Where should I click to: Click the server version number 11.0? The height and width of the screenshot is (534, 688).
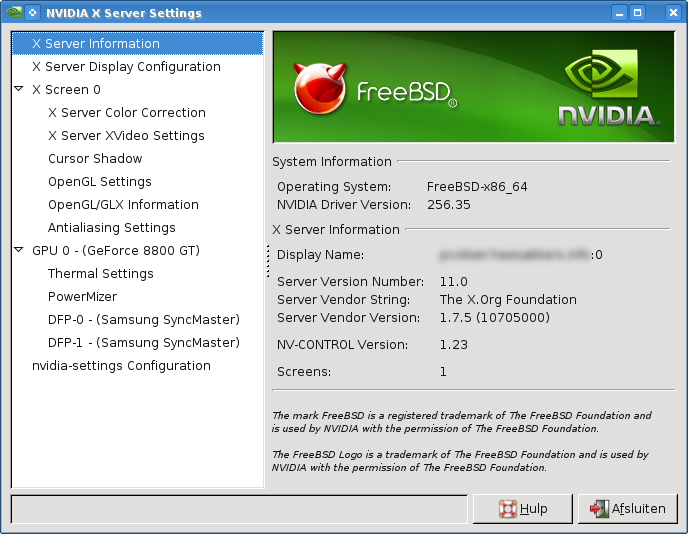point(454,282)
